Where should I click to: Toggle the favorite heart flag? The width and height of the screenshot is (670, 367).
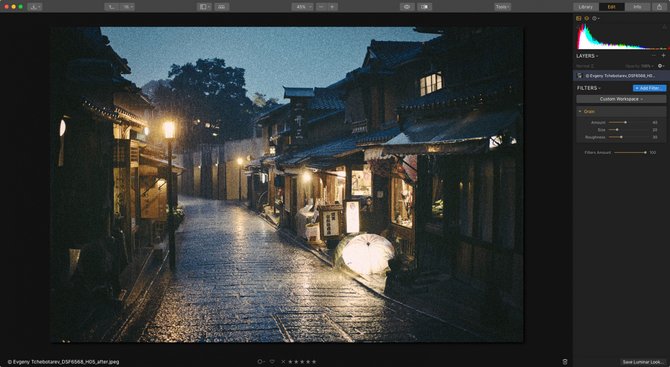[x=272, y=362]
